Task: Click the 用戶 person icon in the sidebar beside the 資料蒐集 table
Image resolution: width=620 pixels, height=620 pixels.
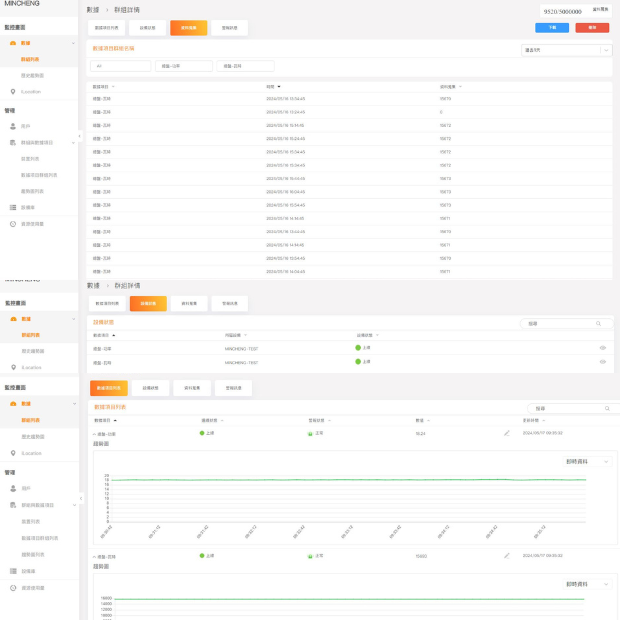Action: pos(13,126)
